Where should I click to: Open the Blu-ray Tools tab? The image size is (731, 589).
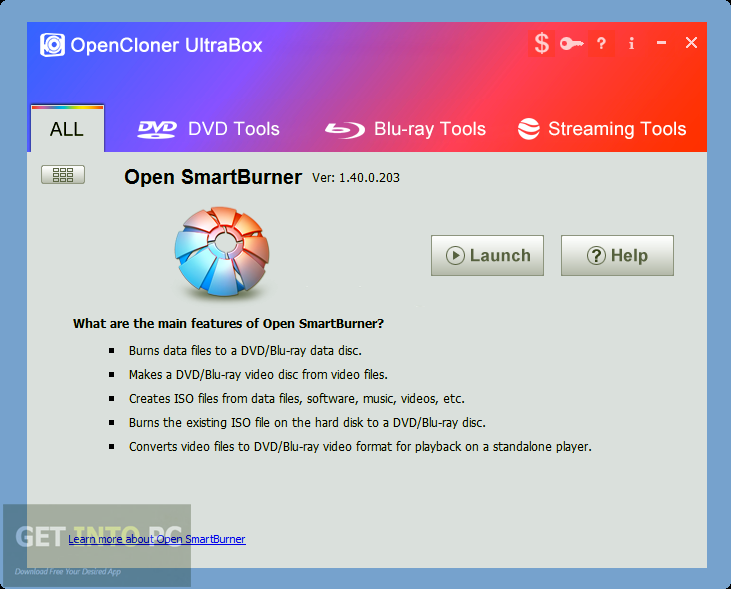pos(405,129)
